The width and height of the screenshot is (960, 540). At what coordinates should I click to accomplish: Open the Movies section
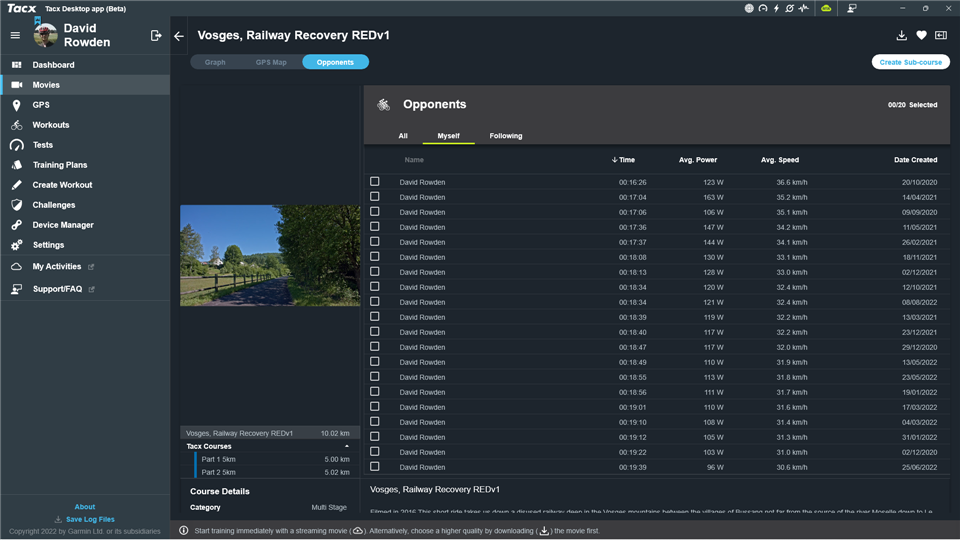(86, 85)
